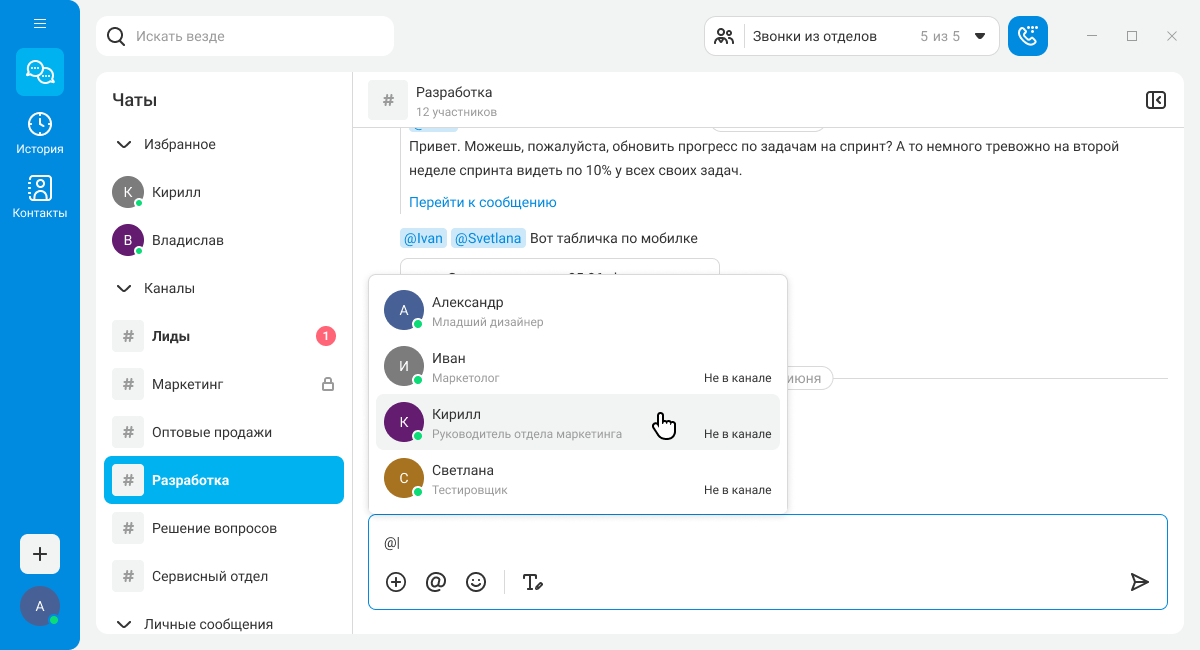Send the message with arrow button
1200x650 pixels.
(x=1139, y=582)
